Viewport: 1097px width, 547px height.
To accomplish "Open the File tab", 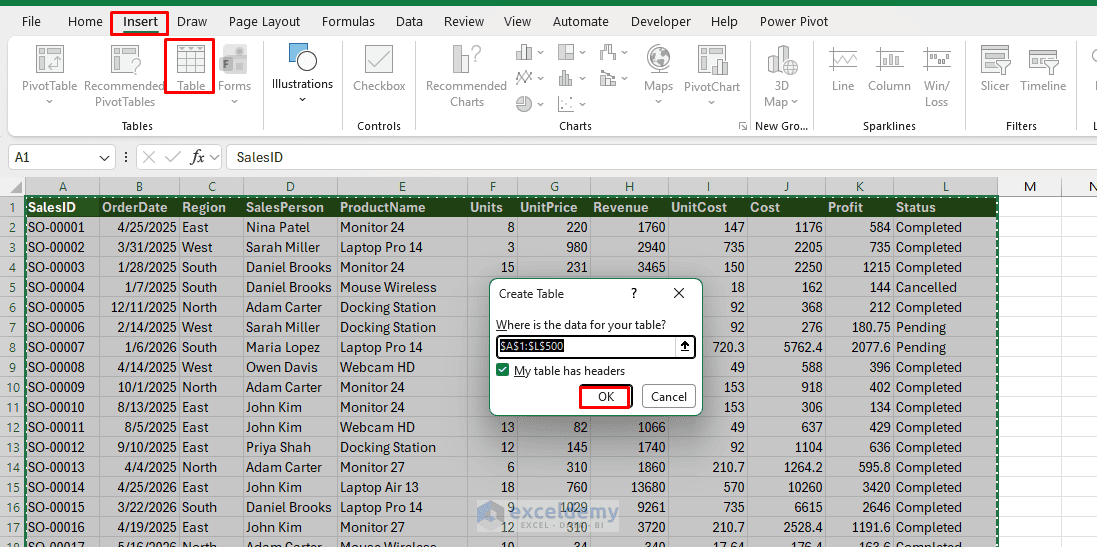I will tap(31, 22).
